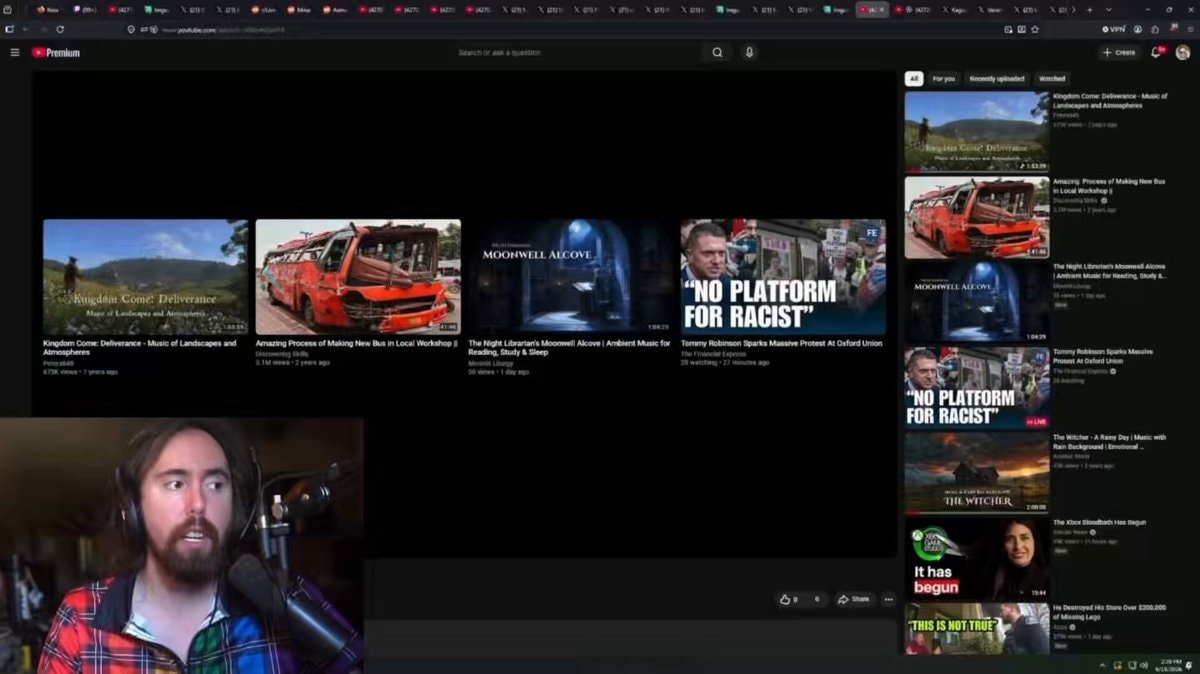Click the Create button
This screenshot has width=1200, height=674.
pos(1120,52)
